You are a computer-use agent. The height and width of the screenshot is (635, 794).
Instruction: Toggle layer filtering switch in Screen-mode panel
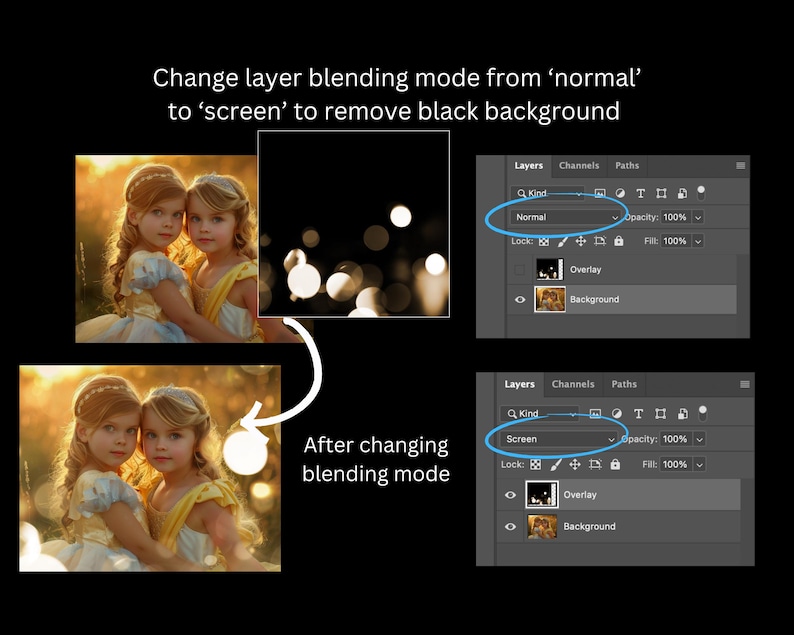(702, 413)
